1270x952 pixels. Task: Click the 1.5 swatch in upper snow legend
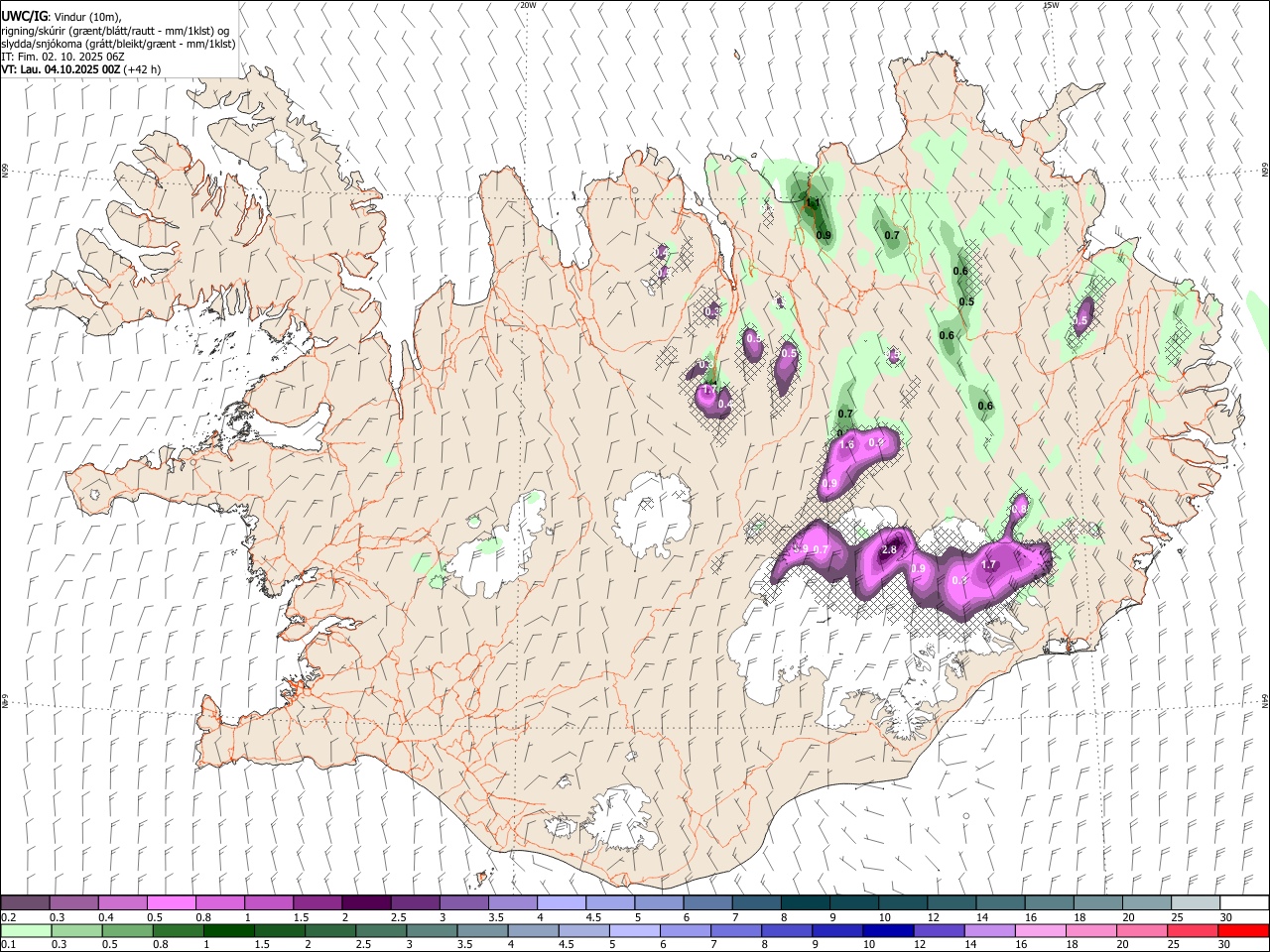click(x=317, y=903)
